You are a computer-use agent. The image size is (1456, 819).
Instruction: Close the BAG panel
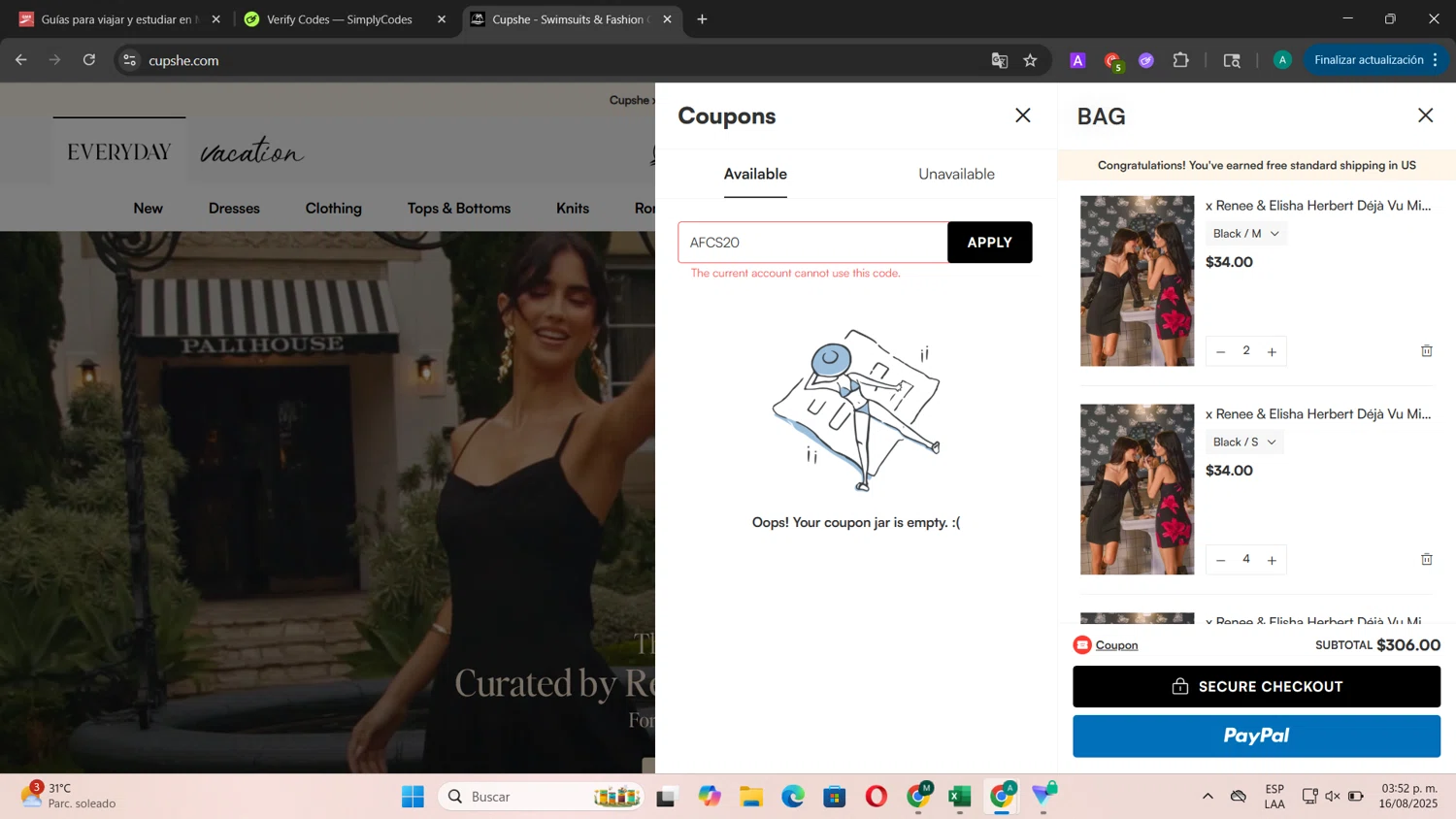[1425, 115]
